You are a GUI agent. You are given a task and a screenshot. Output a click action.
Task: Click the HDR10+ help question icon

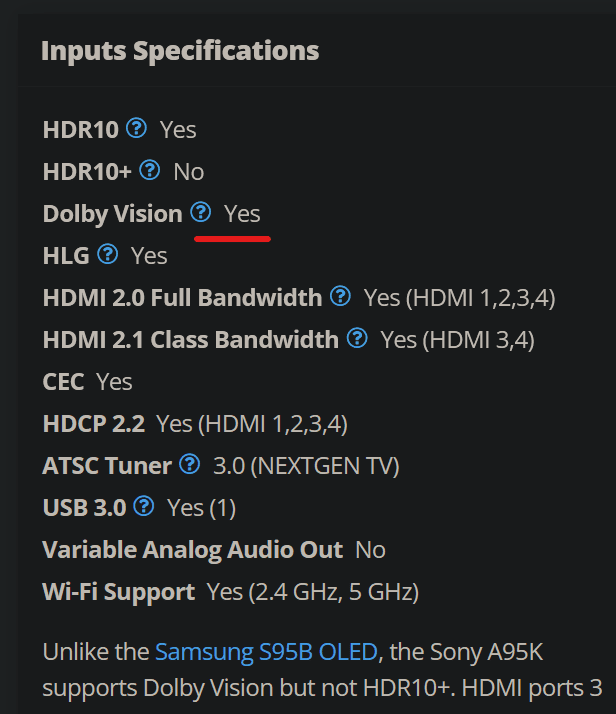pos(149,170)
